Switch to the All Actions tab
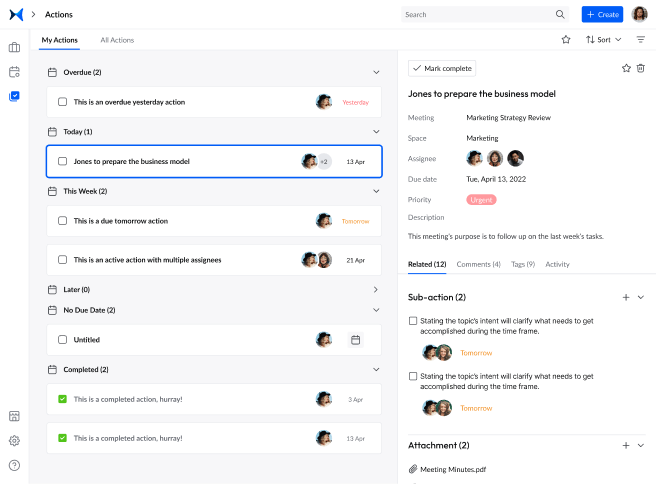Viewport: 656px width, 484px height. coord(117,40)
